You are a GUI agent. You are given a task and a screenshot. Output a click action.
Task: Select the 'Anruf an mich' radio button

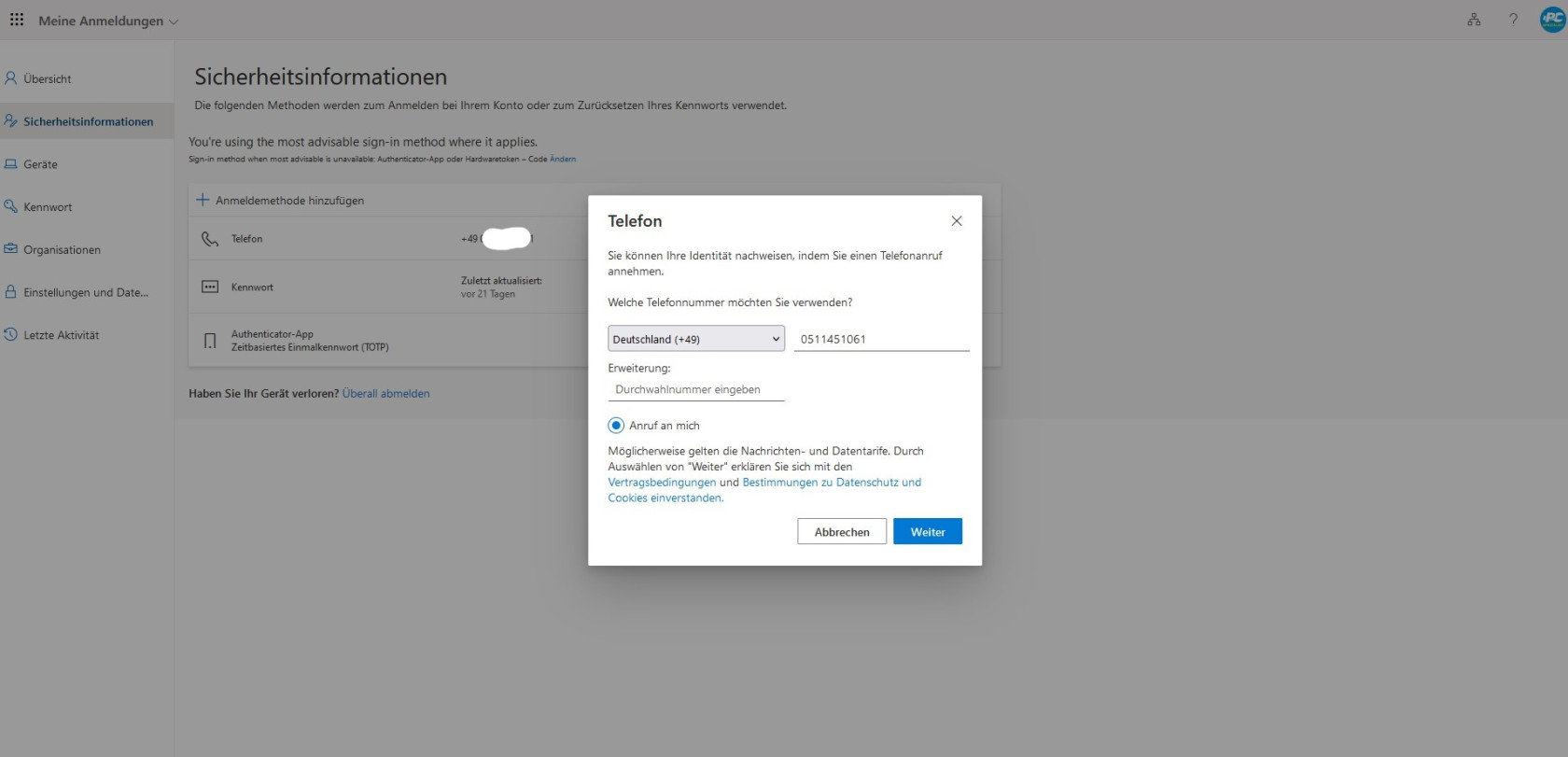[616, 426]
